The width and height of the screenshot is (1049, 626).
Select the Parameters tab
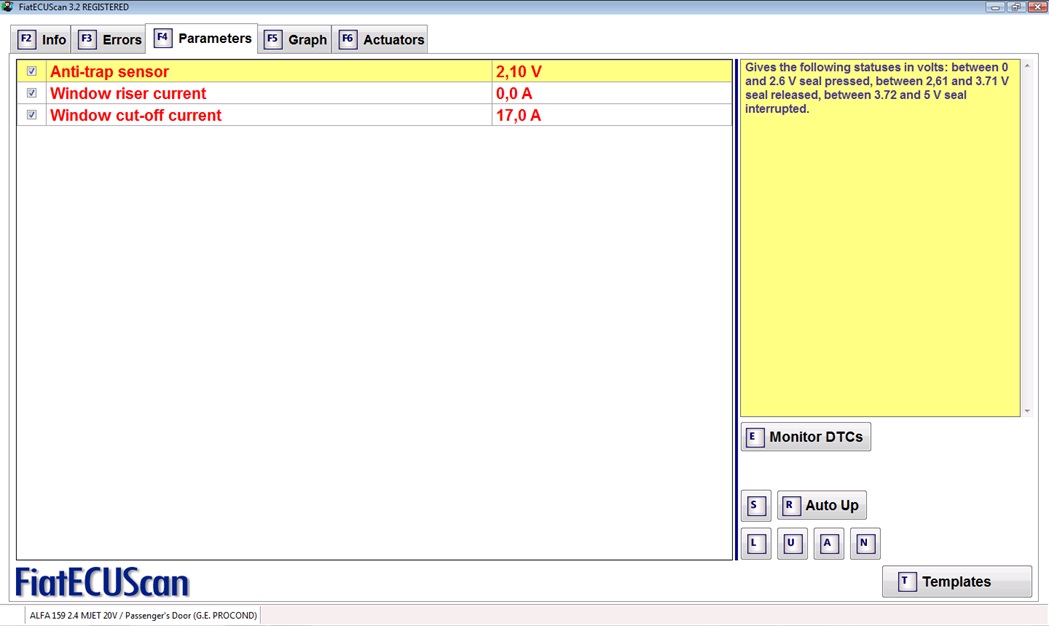[x=202, y=39]
